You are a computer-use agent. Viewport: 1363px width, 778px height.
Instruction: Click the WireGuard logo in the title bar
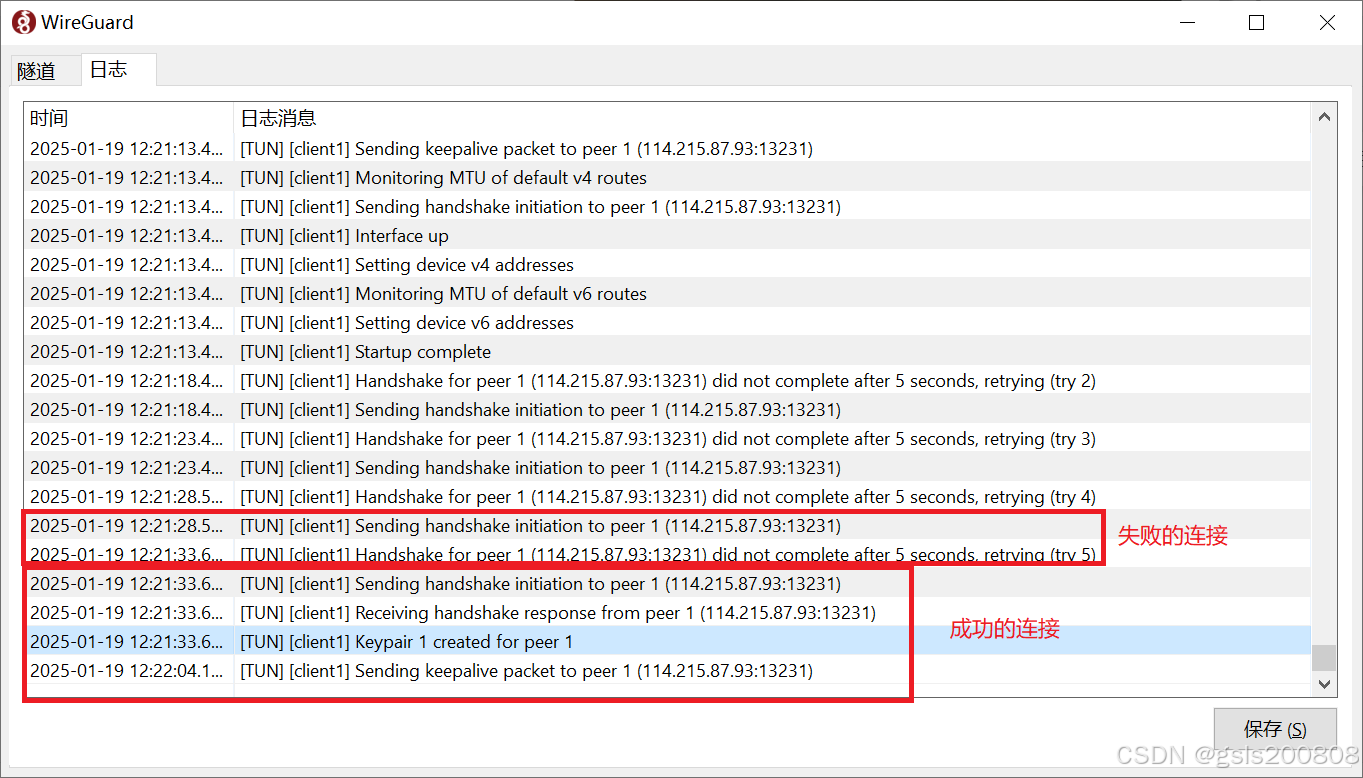coord(23,22)
